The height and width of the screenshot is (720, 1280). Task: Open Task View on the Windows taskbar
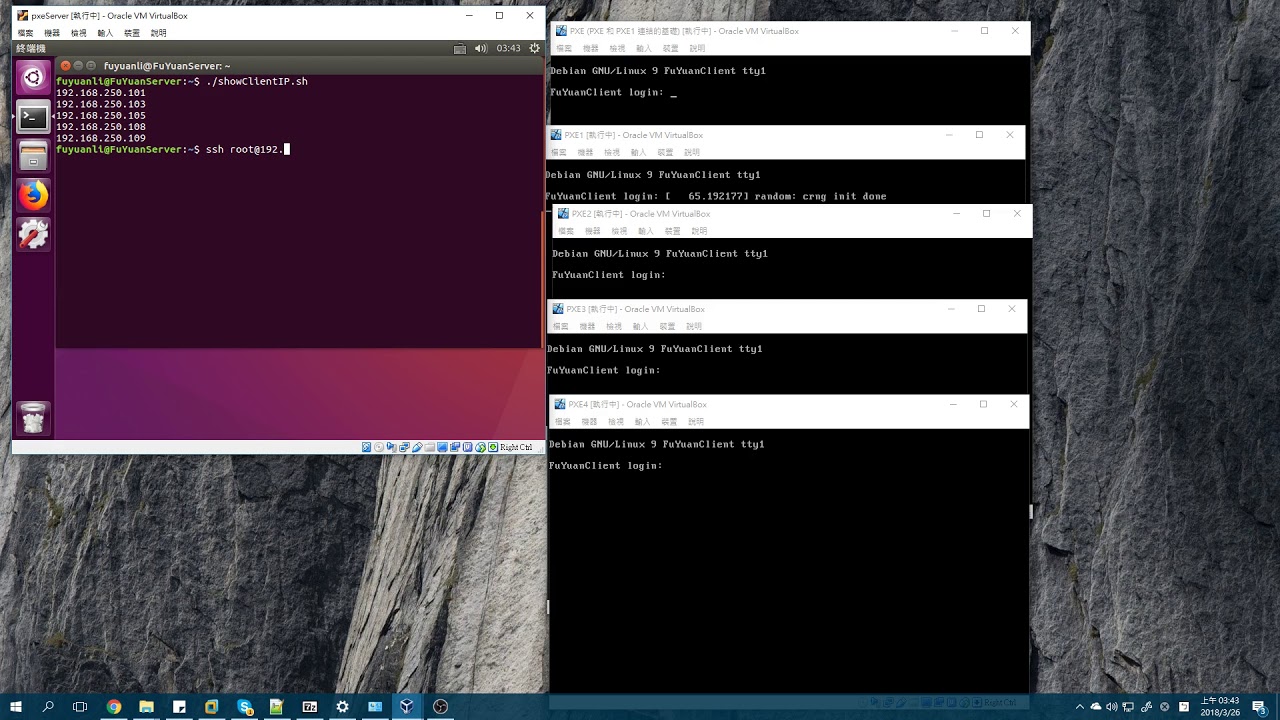pos(81,706)
